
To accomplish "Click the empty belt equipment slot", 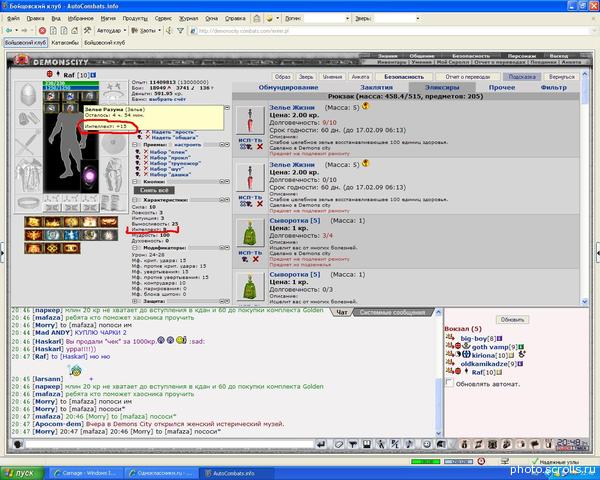I will 28,202.
